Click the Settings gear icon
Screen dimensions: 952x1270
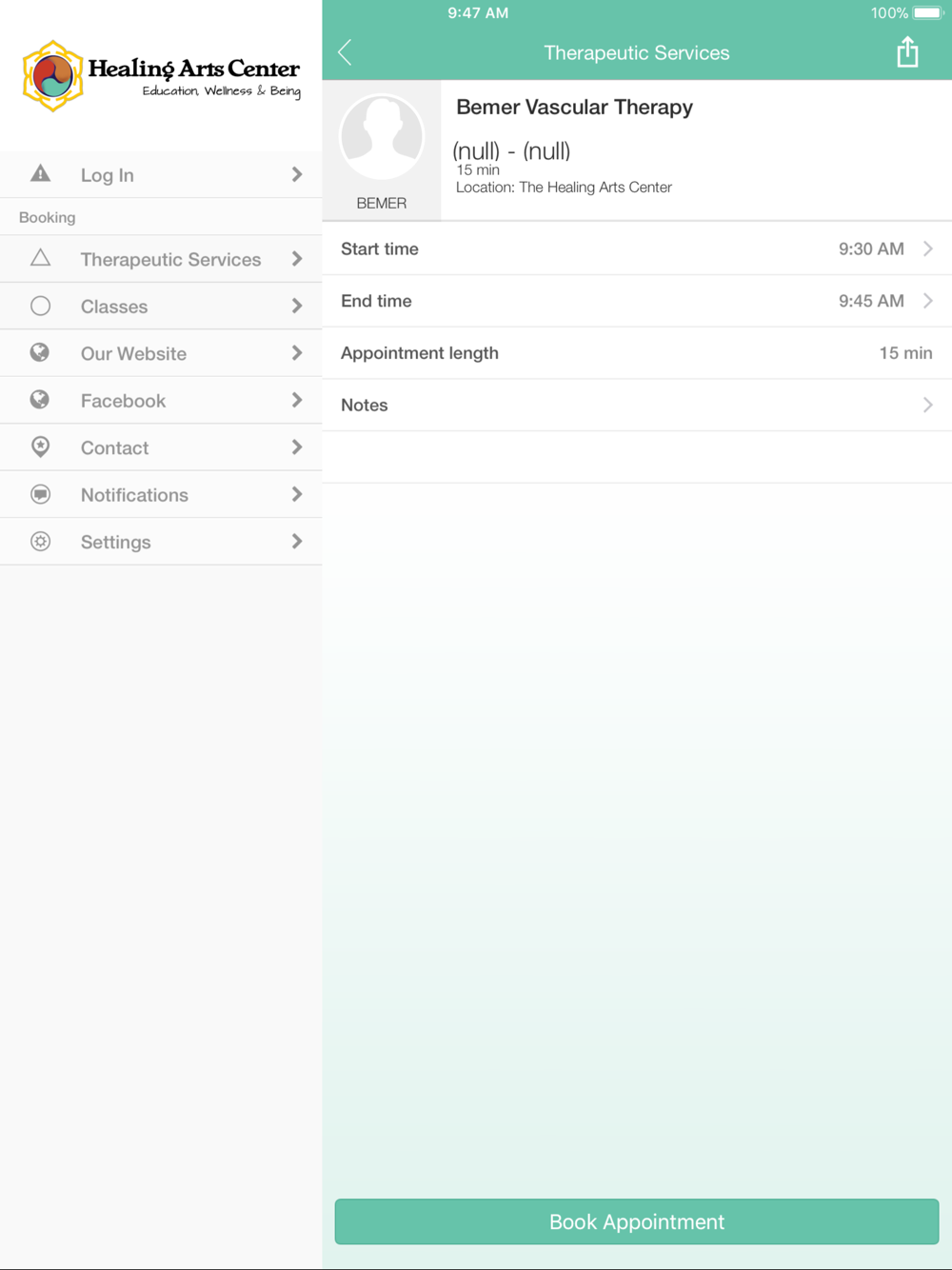point(40,541)
